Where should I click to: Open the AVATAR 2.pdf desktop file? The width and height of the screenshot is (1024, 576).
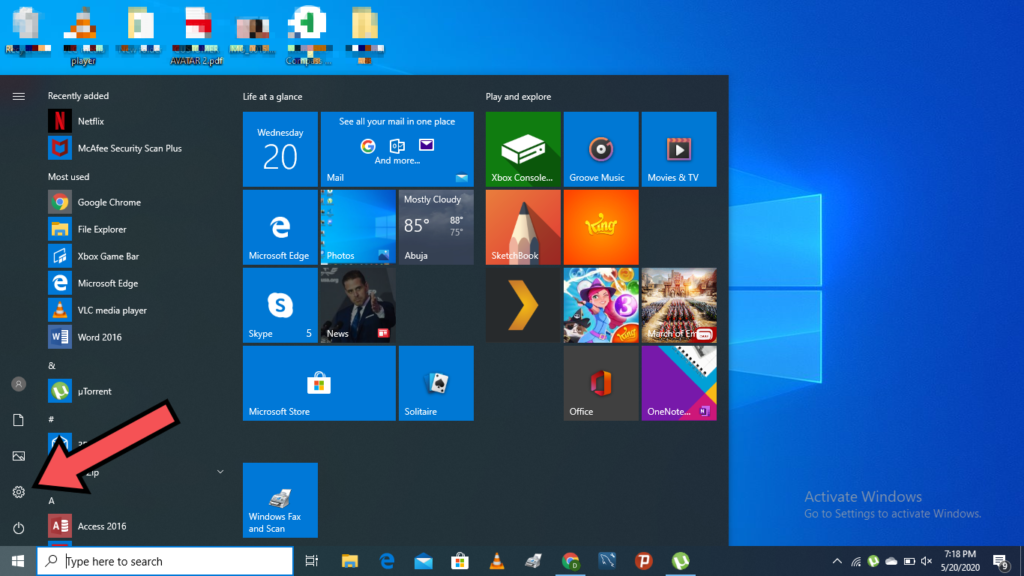pyautogui.click(x=197, y=36)
